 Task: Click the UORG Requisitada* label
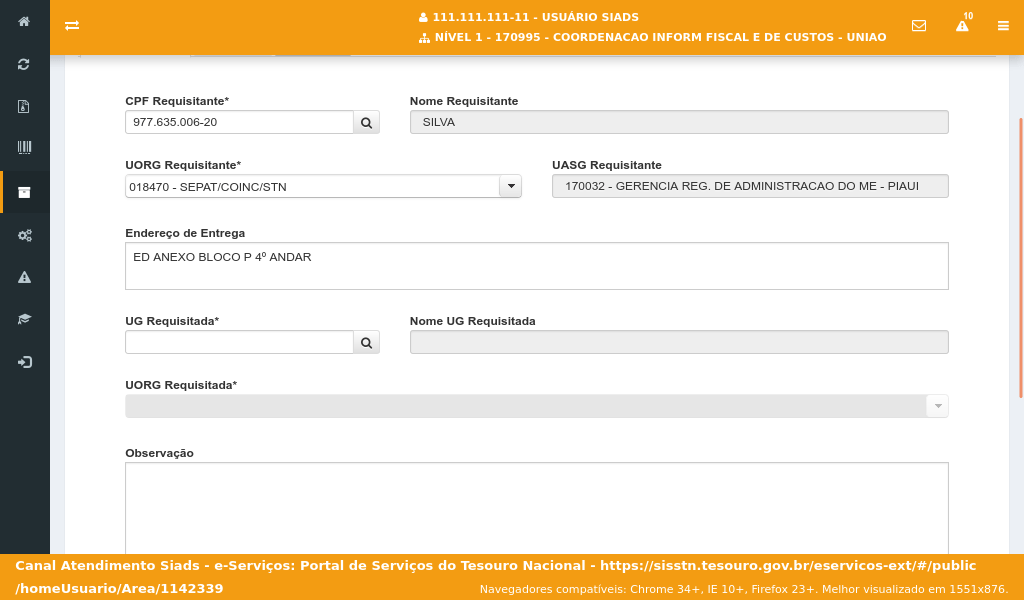181,385
